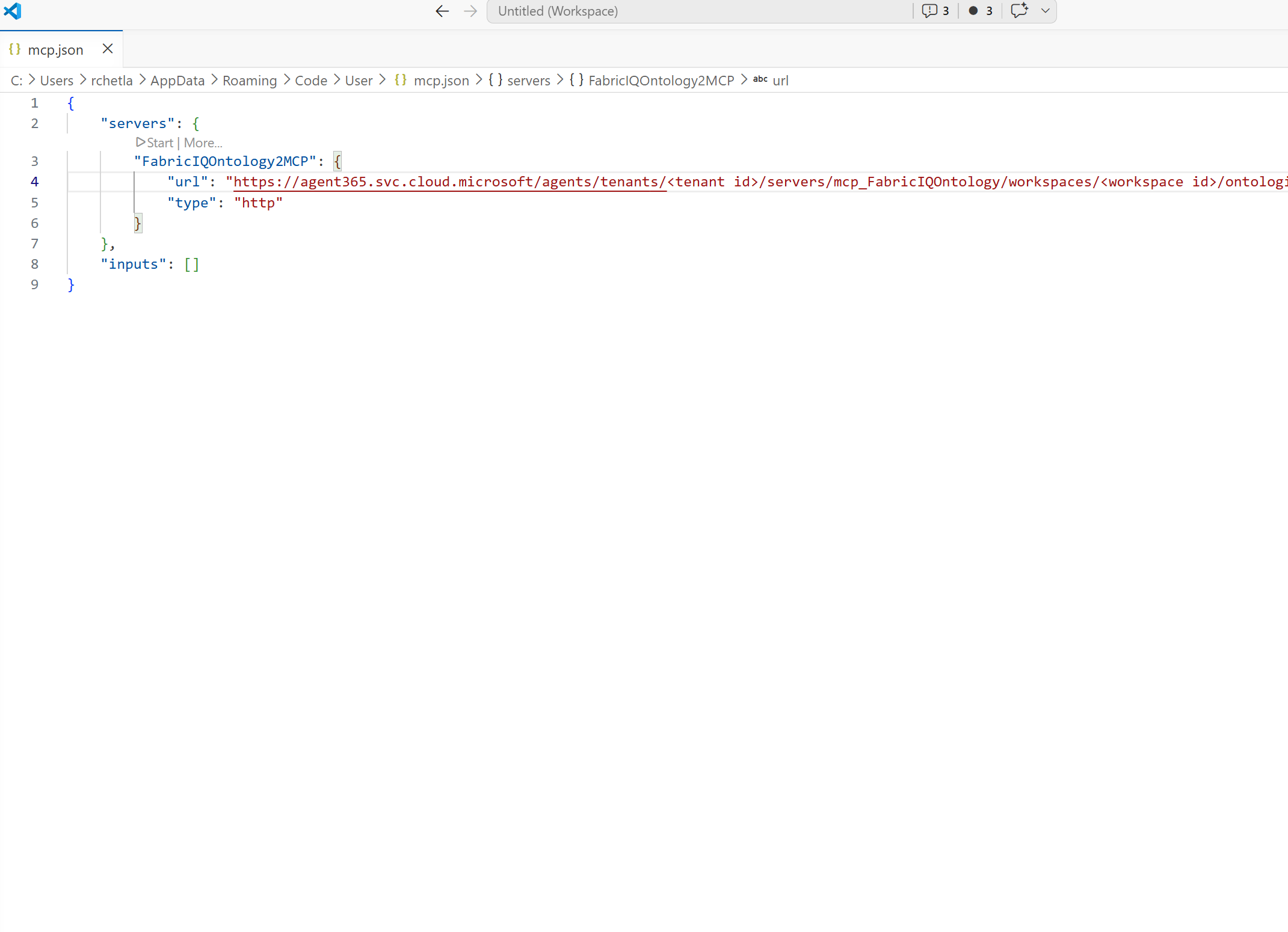This screenshot has height=932, width=1288.
Task: Click line number 1 in the gutter
Action: tap(34, 103)
